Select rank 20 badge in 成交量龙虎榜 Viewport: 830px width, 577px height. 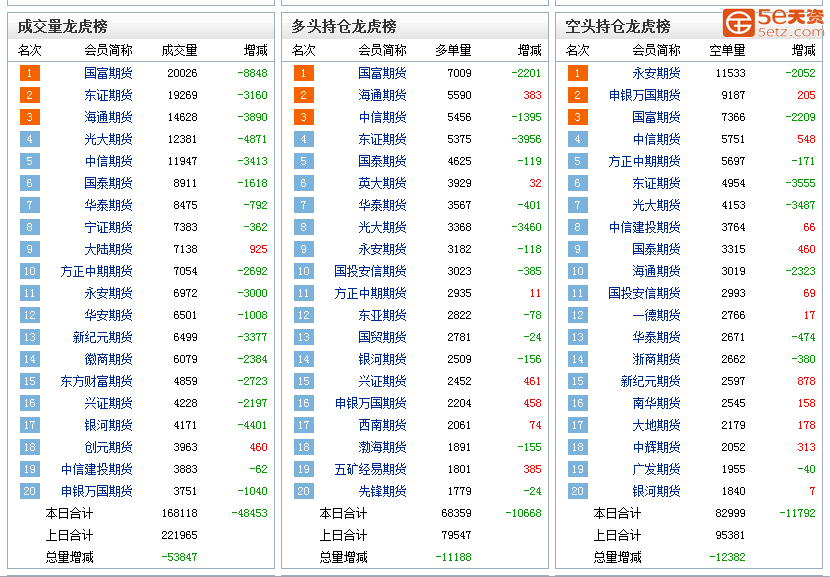coord(30,491)
